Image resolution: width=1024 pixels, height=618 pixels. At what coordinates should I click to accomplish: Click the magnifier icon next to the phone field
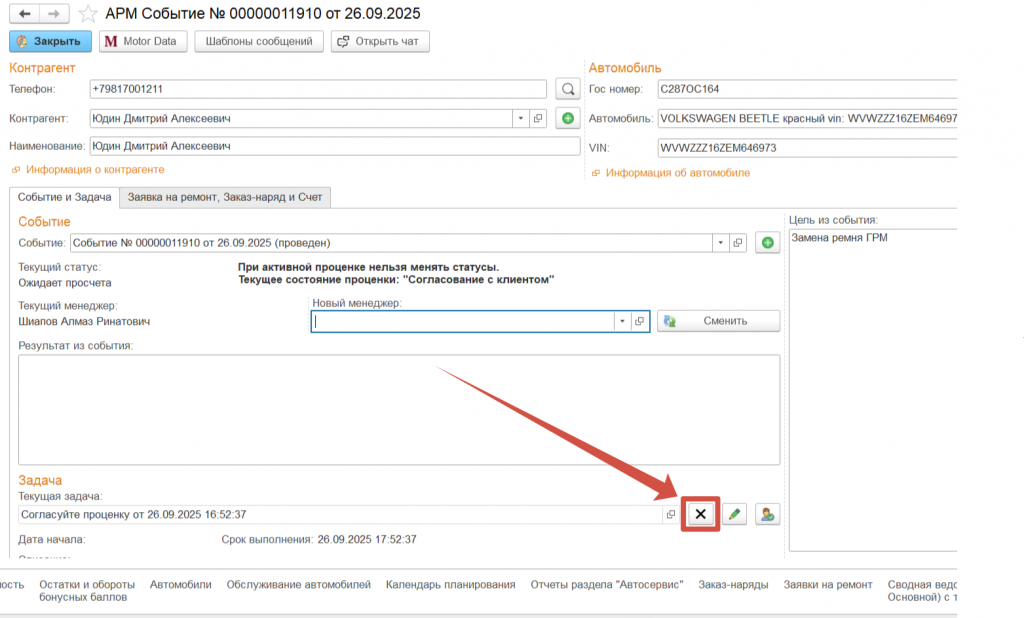(x=568, y=89)
